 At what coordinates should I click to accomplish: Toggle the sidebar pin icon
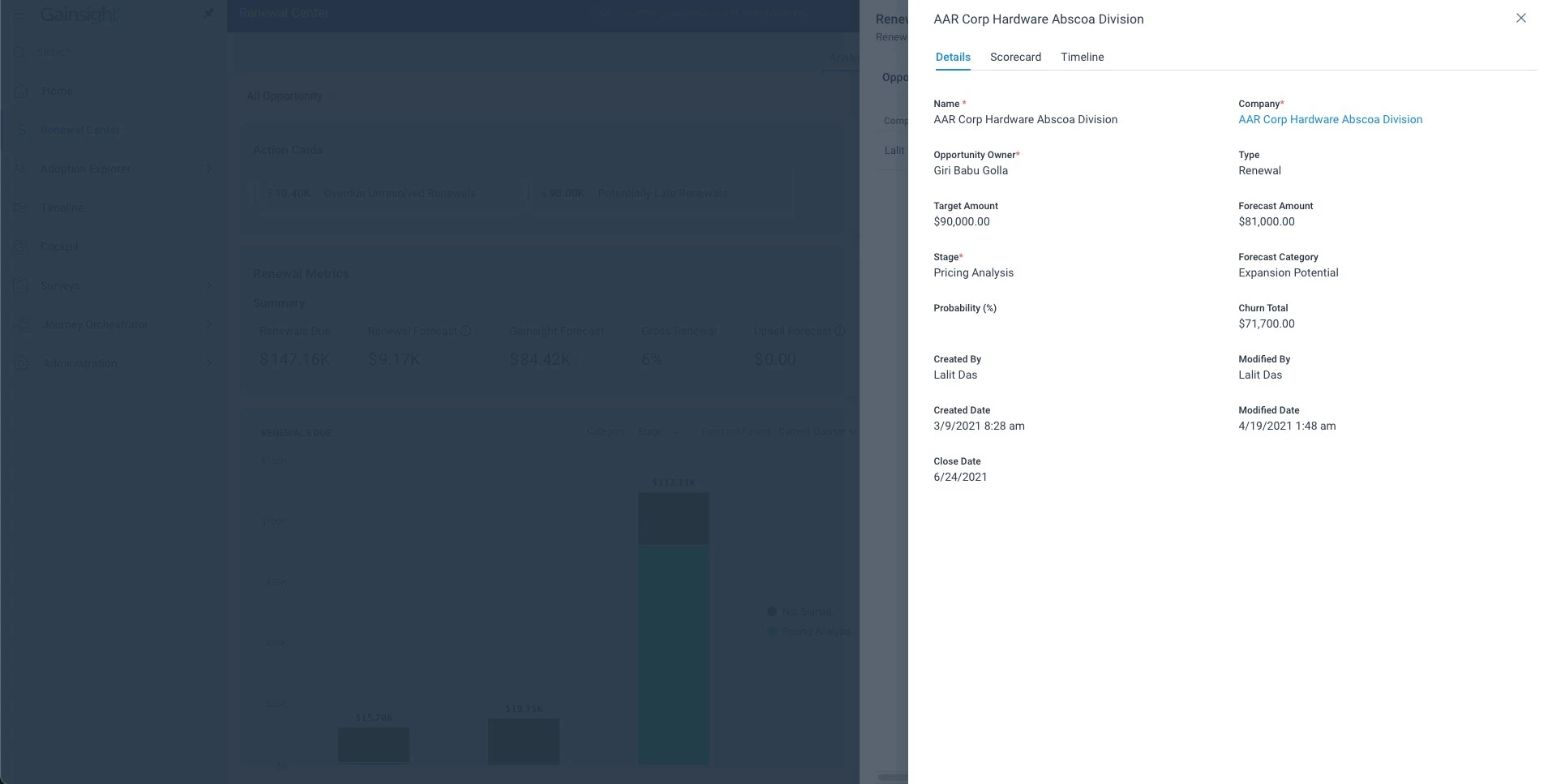pyautogui.click(x=208, y=13)
